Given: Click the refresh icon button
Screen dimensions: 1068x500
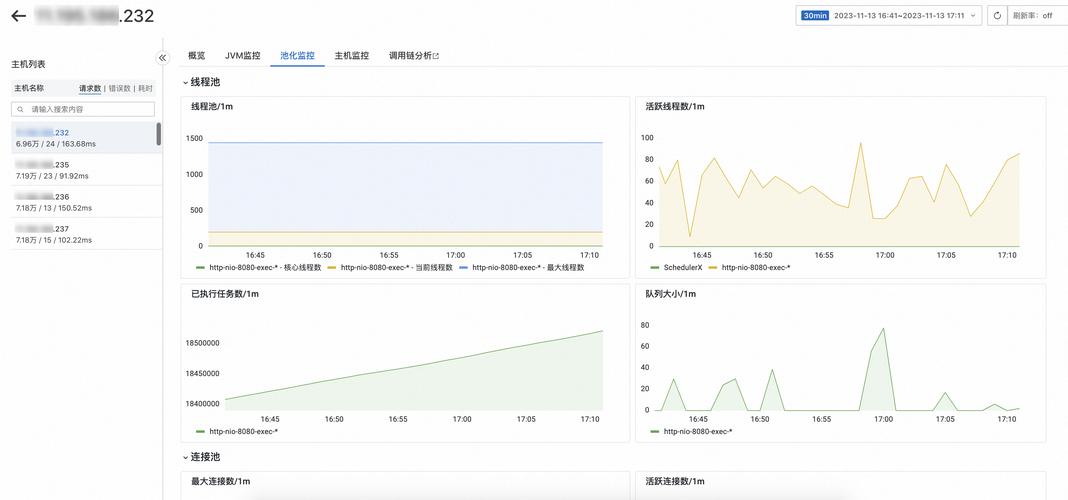Looking at the screenshot, I should 997,16.
